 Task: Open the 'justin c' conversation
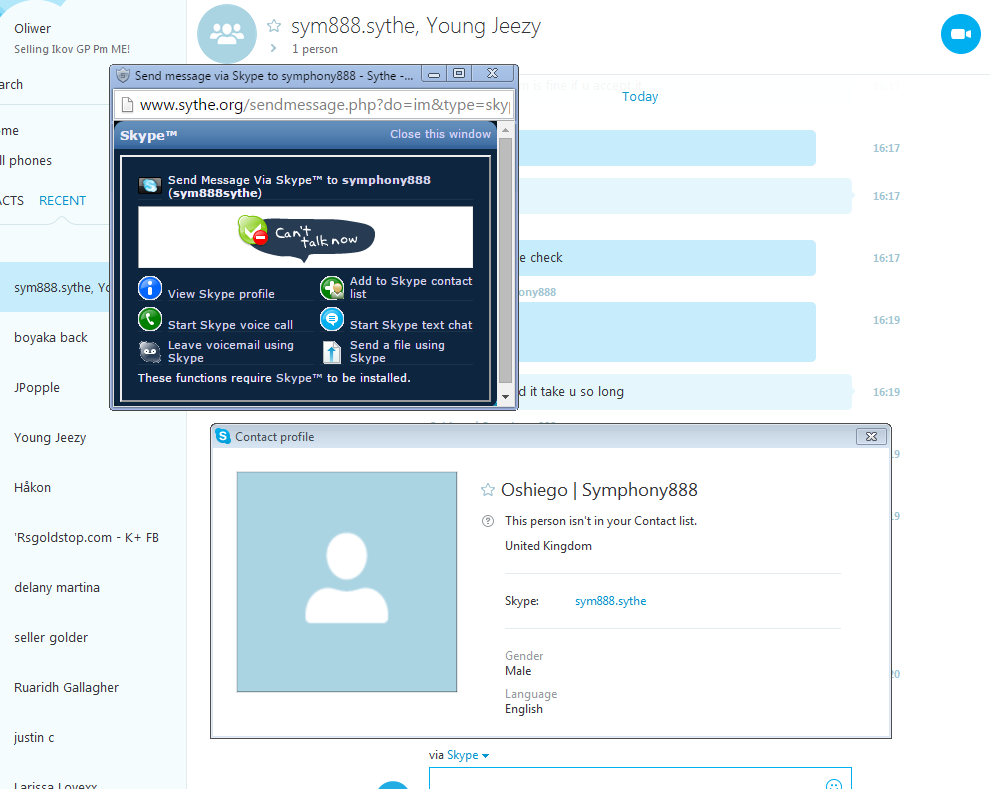(93, 737)
